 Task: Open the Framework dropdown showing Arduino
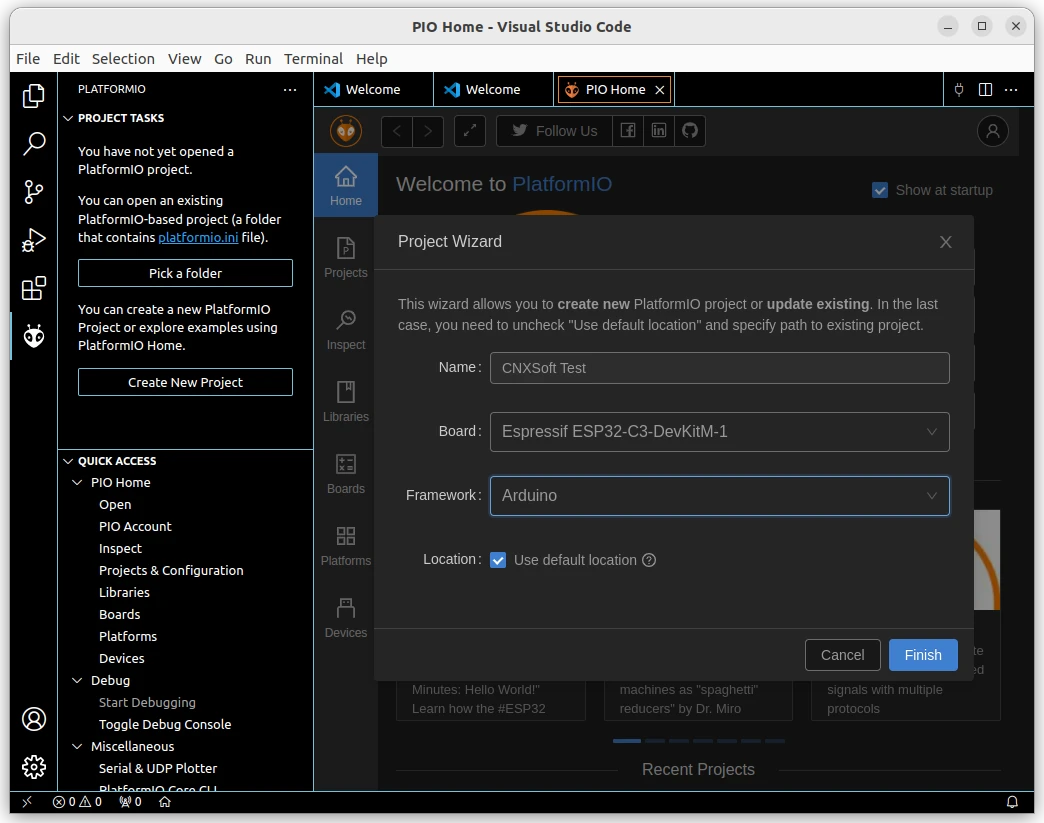(720, 496)
